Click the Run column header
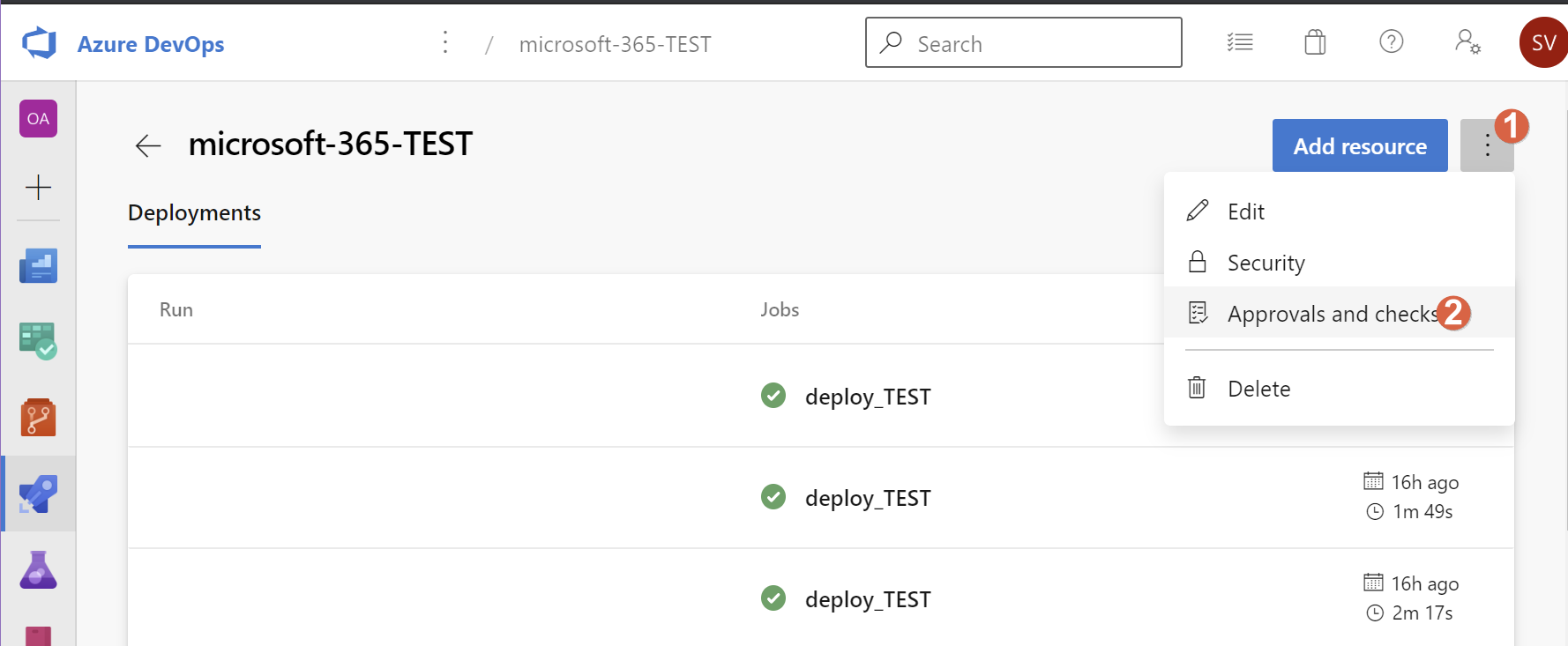This screenshot has height=646, width=1568. tap(176, 309)
